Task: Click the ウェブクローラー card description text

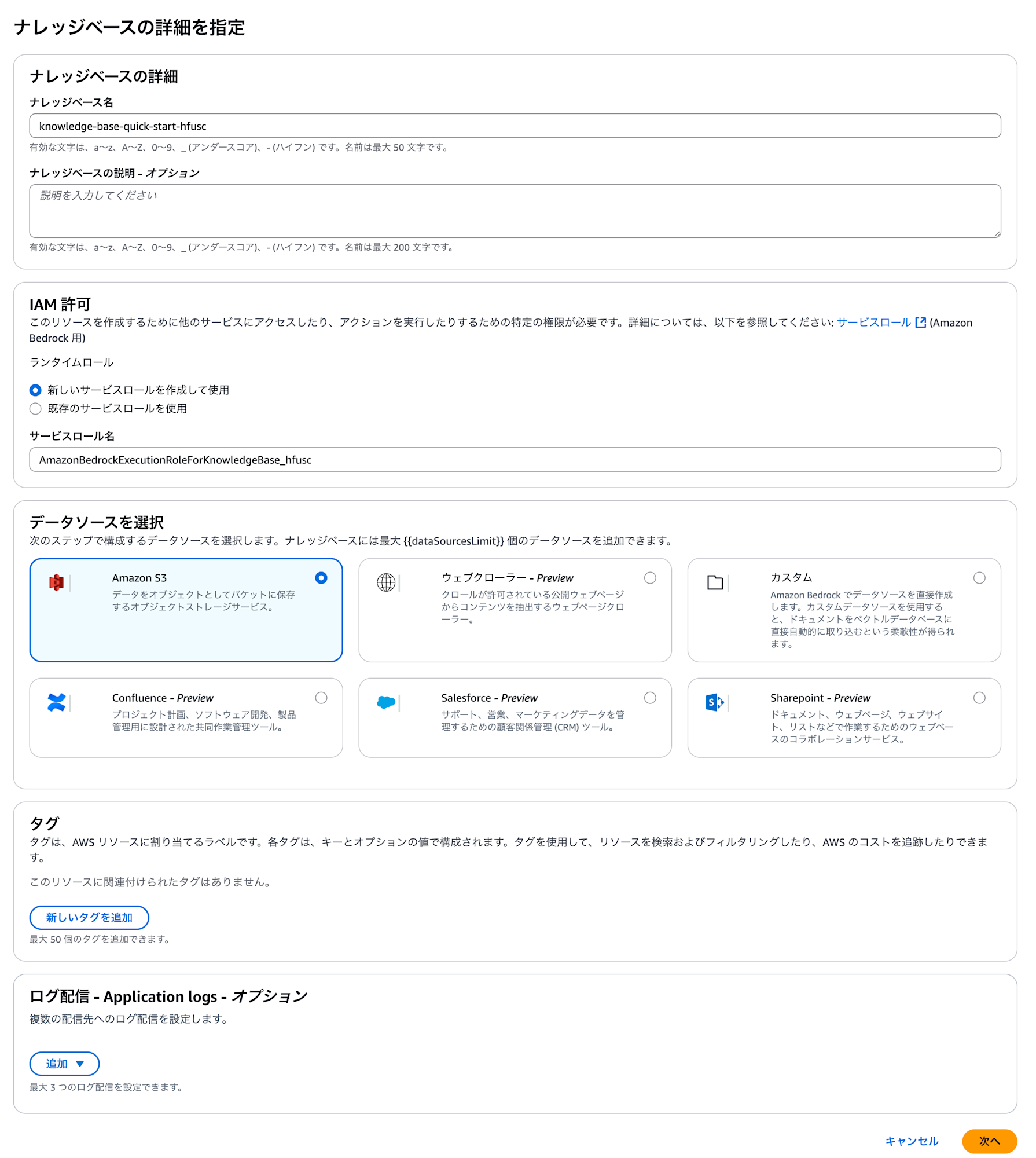Action: 533,607
